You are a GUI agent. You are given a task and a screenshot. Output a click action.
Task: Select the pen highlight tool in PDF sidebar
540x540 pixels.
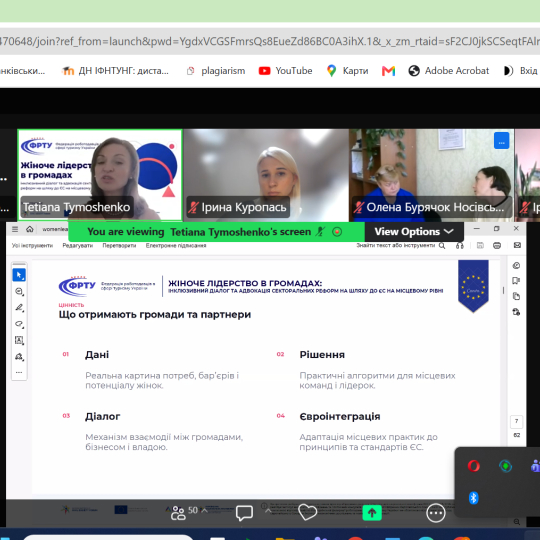click(19, 308)
